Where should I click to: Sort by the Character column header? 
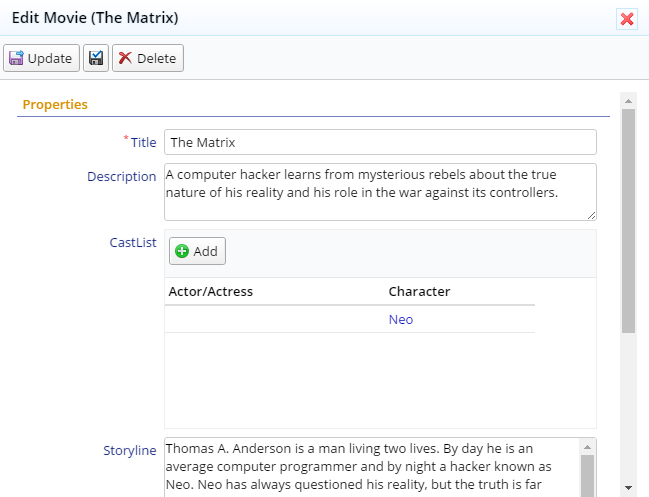point(419,292)
